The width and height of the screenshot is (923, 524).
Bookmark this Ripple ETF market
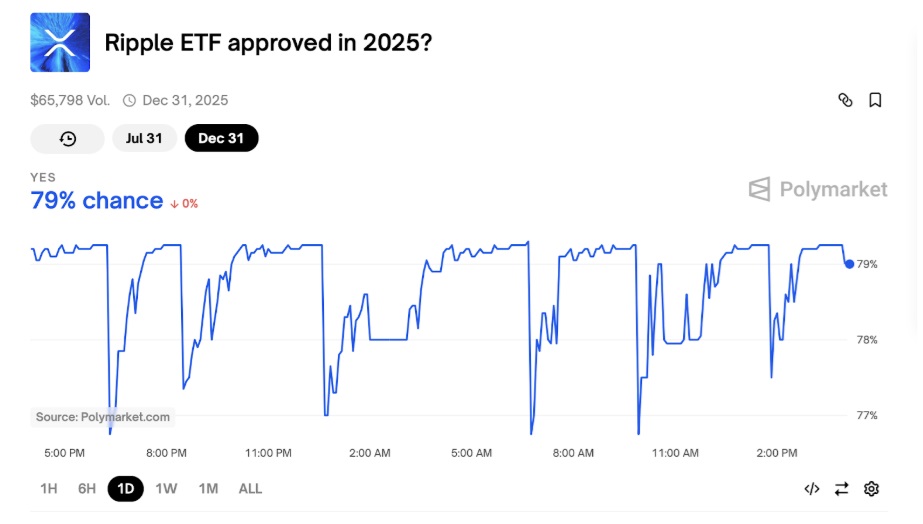point(875,100)
